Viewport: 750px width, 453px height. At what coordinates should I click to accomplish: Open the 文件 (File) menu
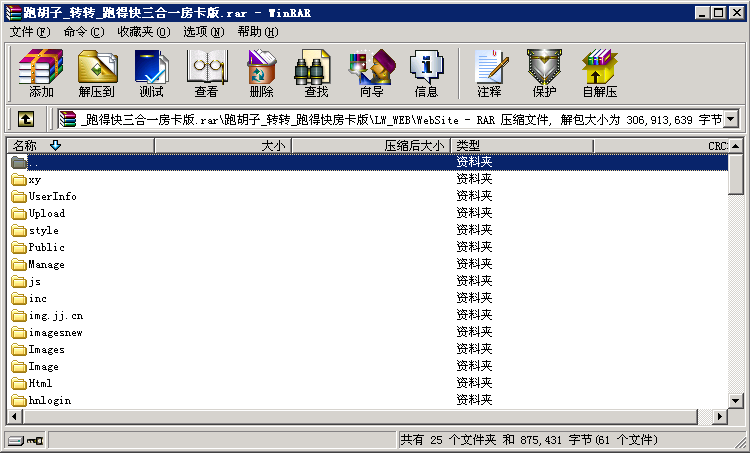(x=30, y=32)
